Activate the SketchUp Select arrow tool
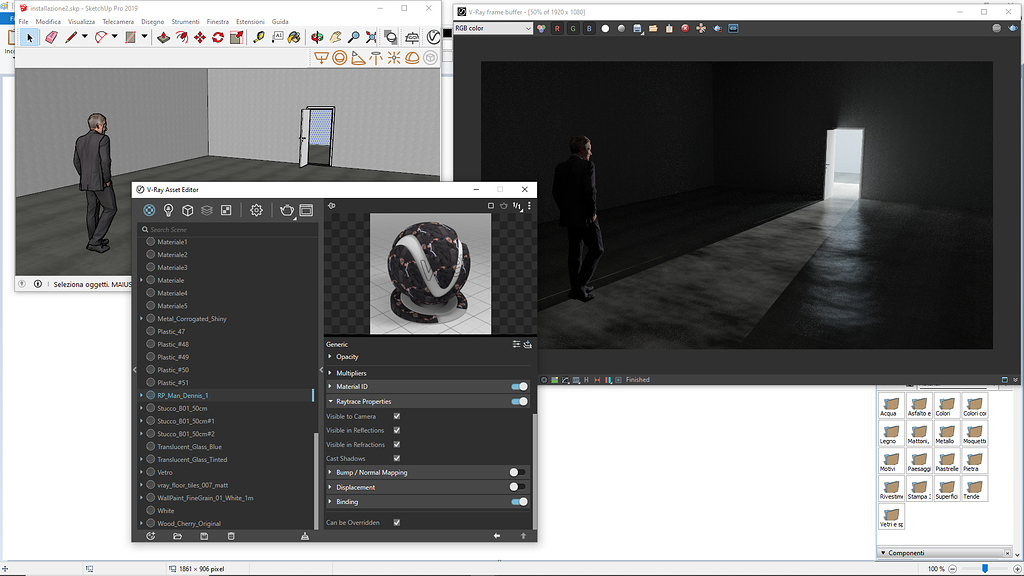 click(x=30, y=37)
